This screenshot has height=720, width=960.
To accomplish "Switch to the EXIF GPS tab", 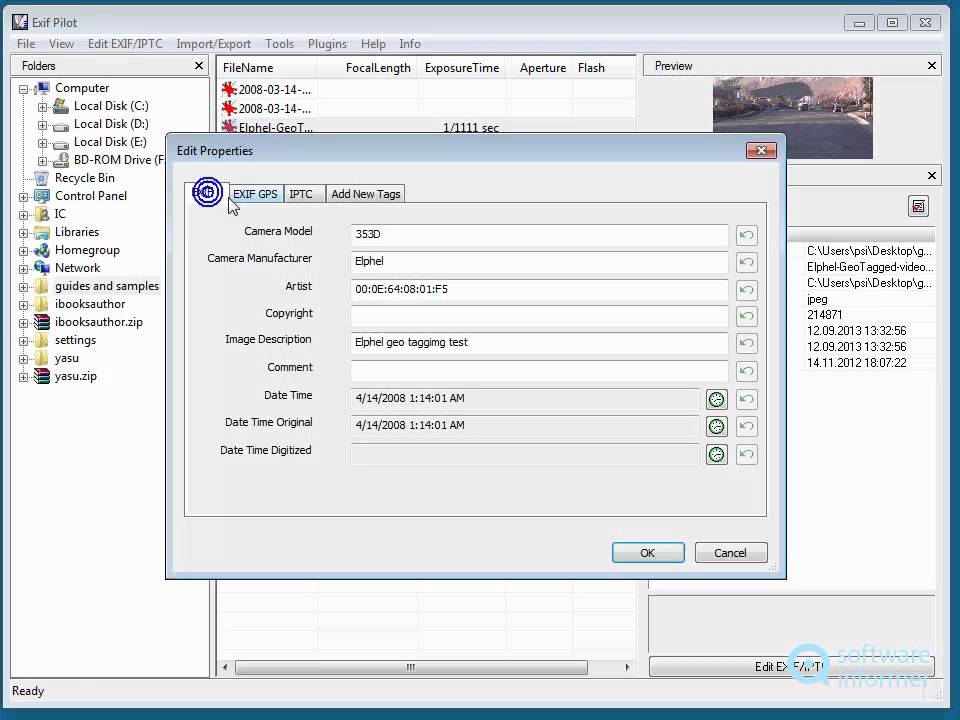I will pyautogui.click(x=255, y=194).
